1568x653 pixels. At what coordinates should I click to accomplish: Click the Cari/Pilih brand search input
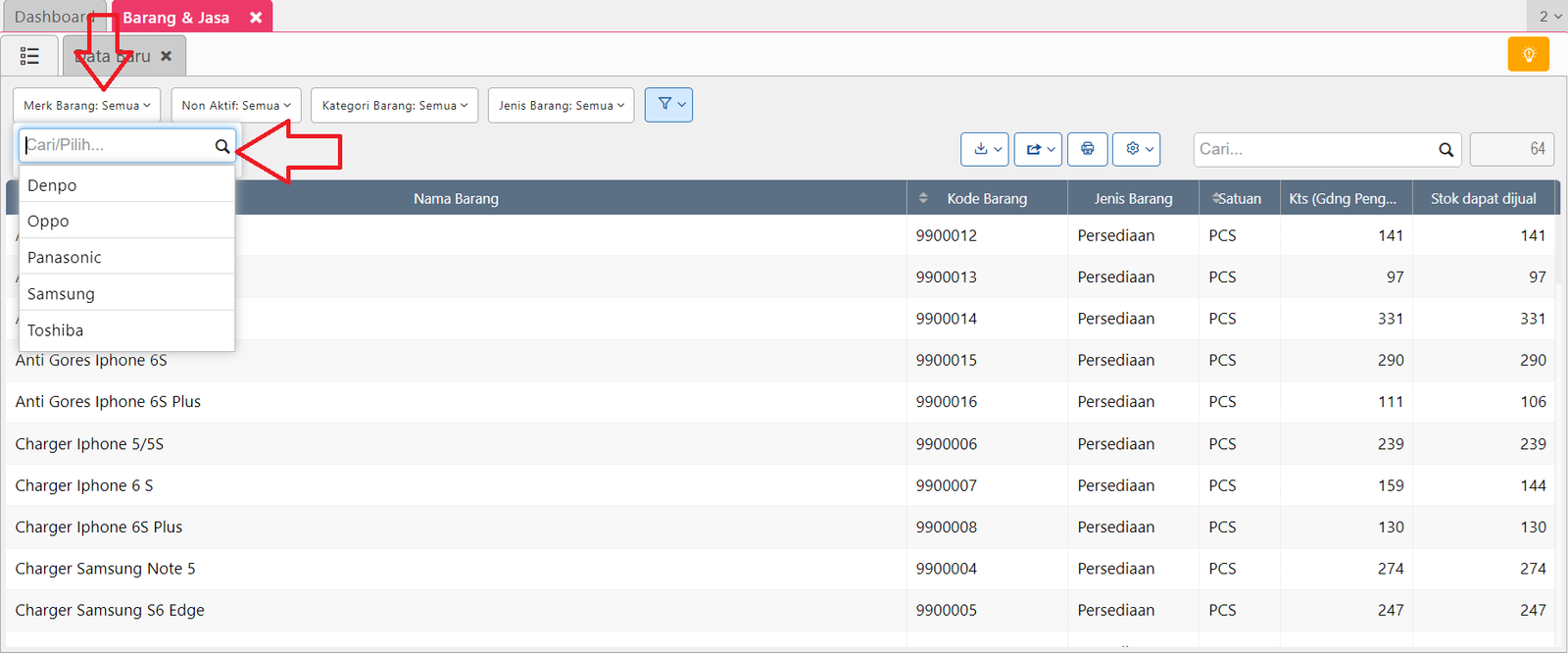click(x=116, y=145)
